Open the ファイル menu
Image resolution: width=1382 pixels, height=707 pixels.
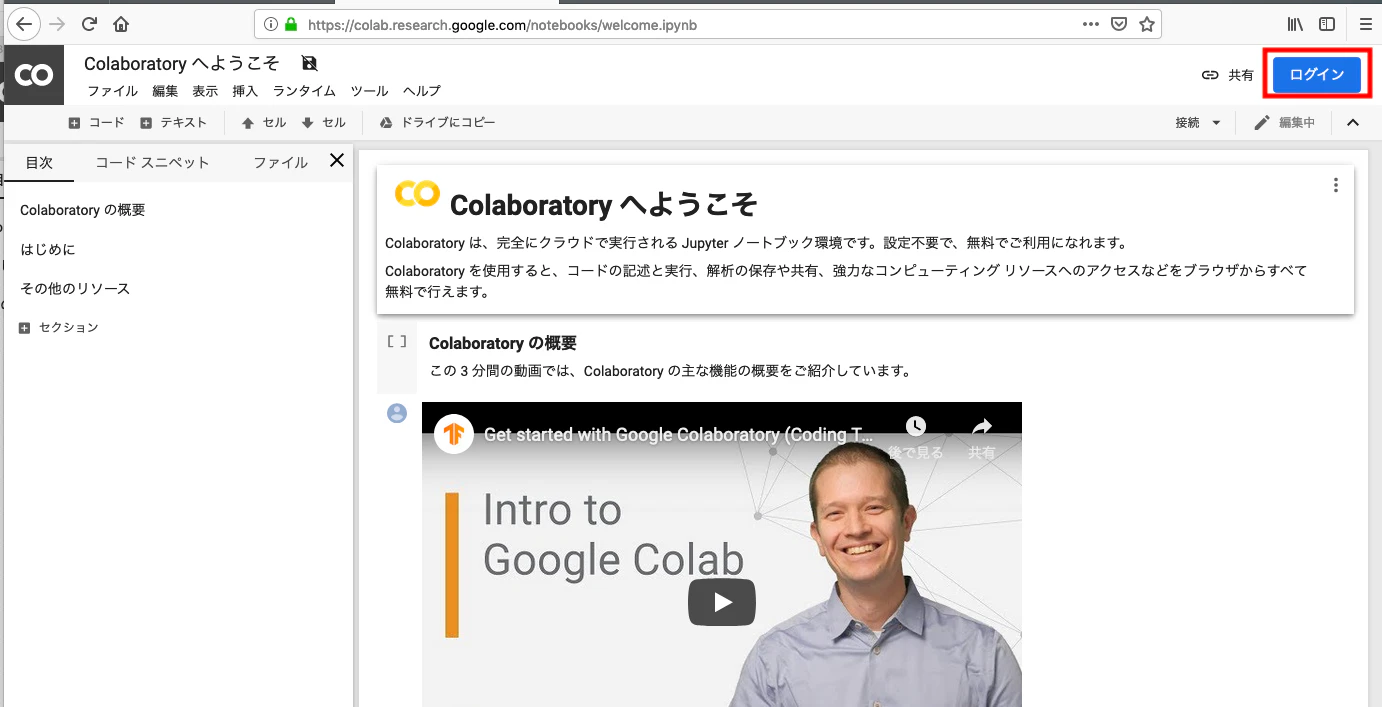pos(113,91)
